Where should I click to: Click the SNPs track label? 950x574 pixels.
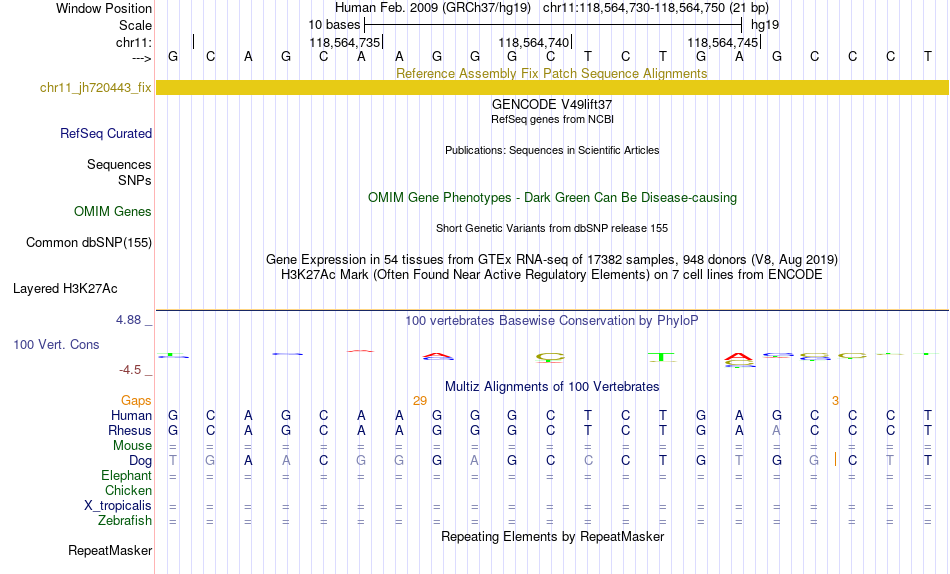coord(135,181)
